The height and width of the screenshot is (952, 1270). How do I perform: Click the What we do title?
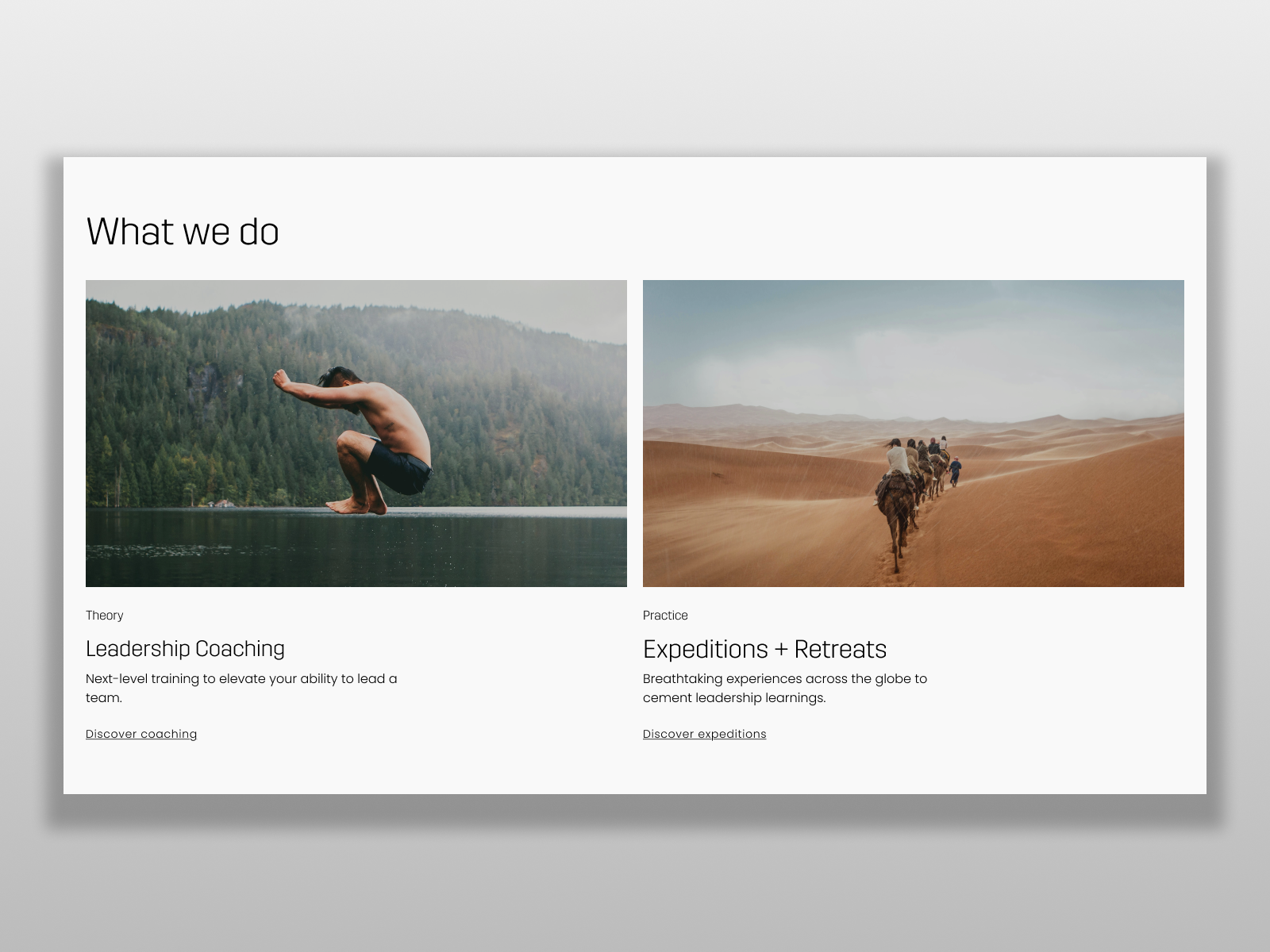pyautogui.click(x=183, y=232)
